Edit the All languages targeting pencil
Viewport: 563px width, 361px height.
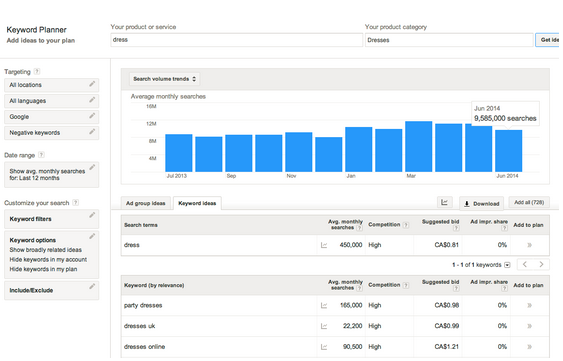click(x=92, y=99)
